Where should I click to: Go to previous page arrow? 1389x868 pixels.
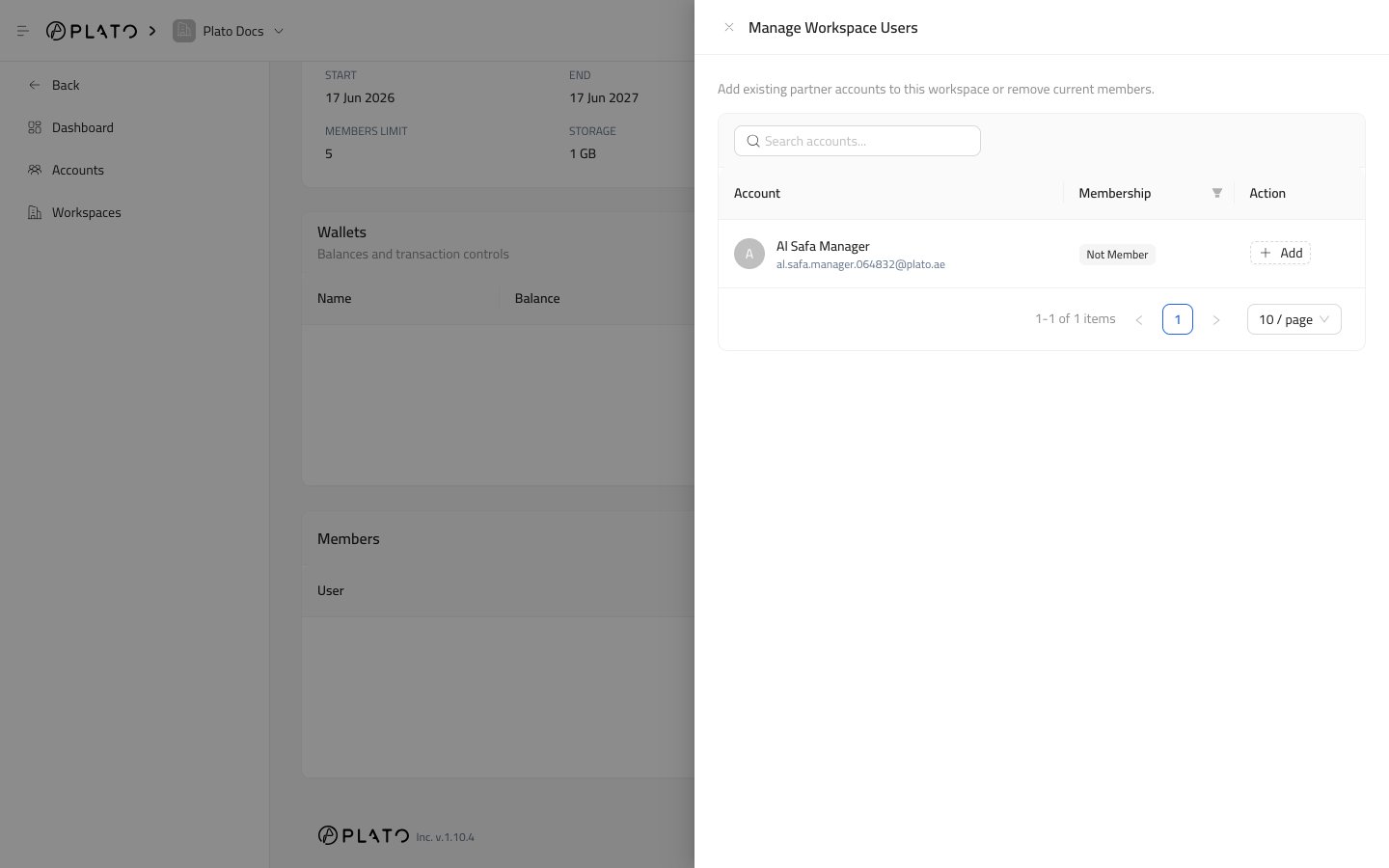coord(1139,319)
